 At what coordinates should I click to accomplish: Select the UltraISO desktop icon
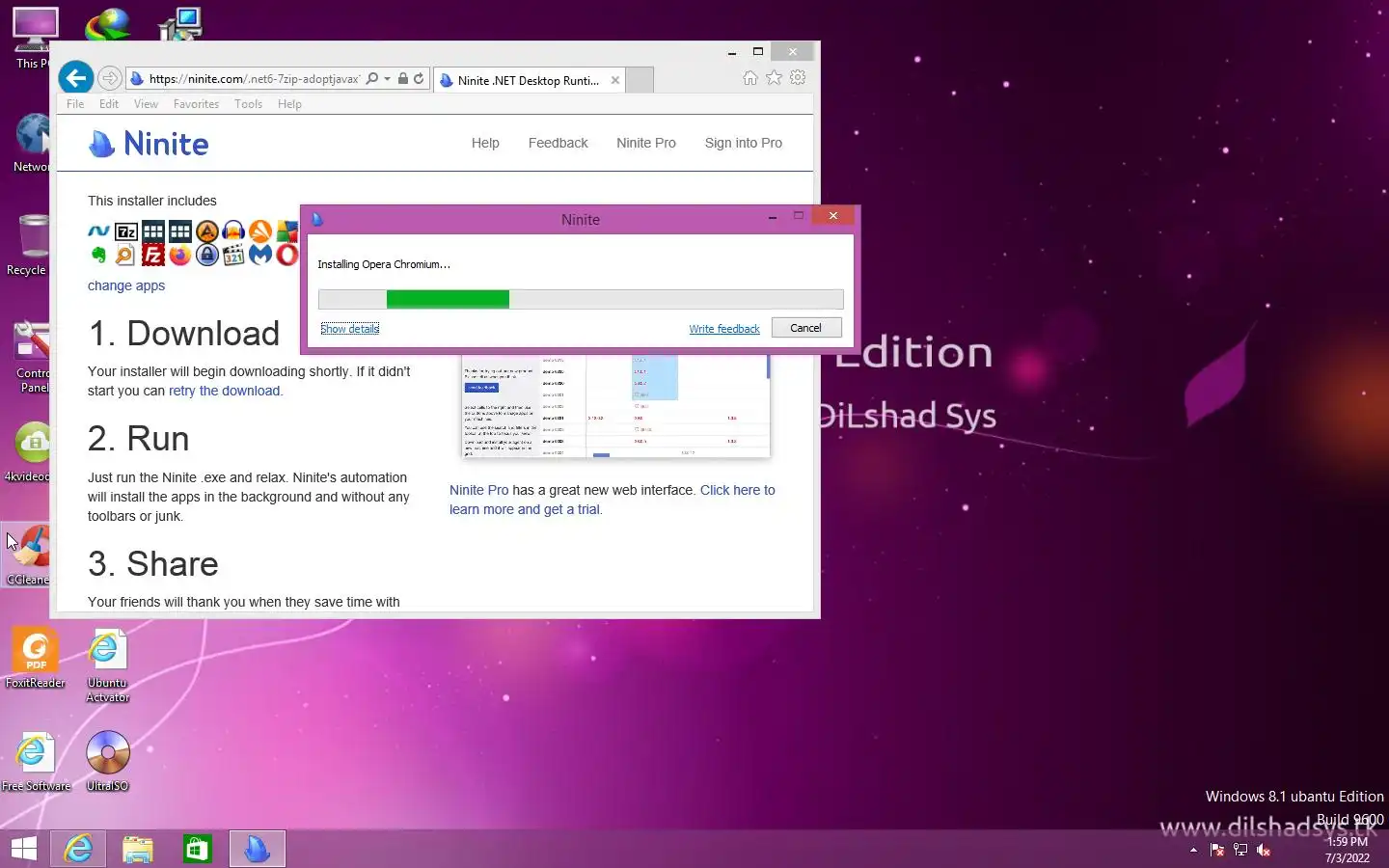coord(107,762)
